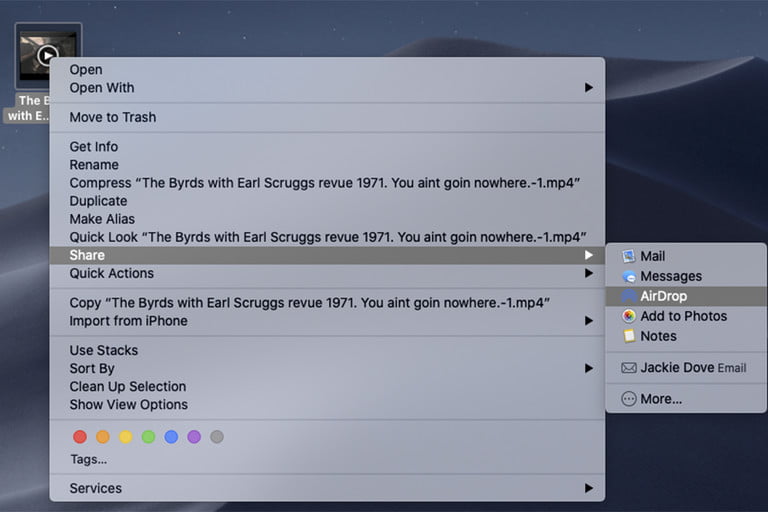Expand the Import from iPhone submenu arrow

pyautogui.click(x=589, y=321)
